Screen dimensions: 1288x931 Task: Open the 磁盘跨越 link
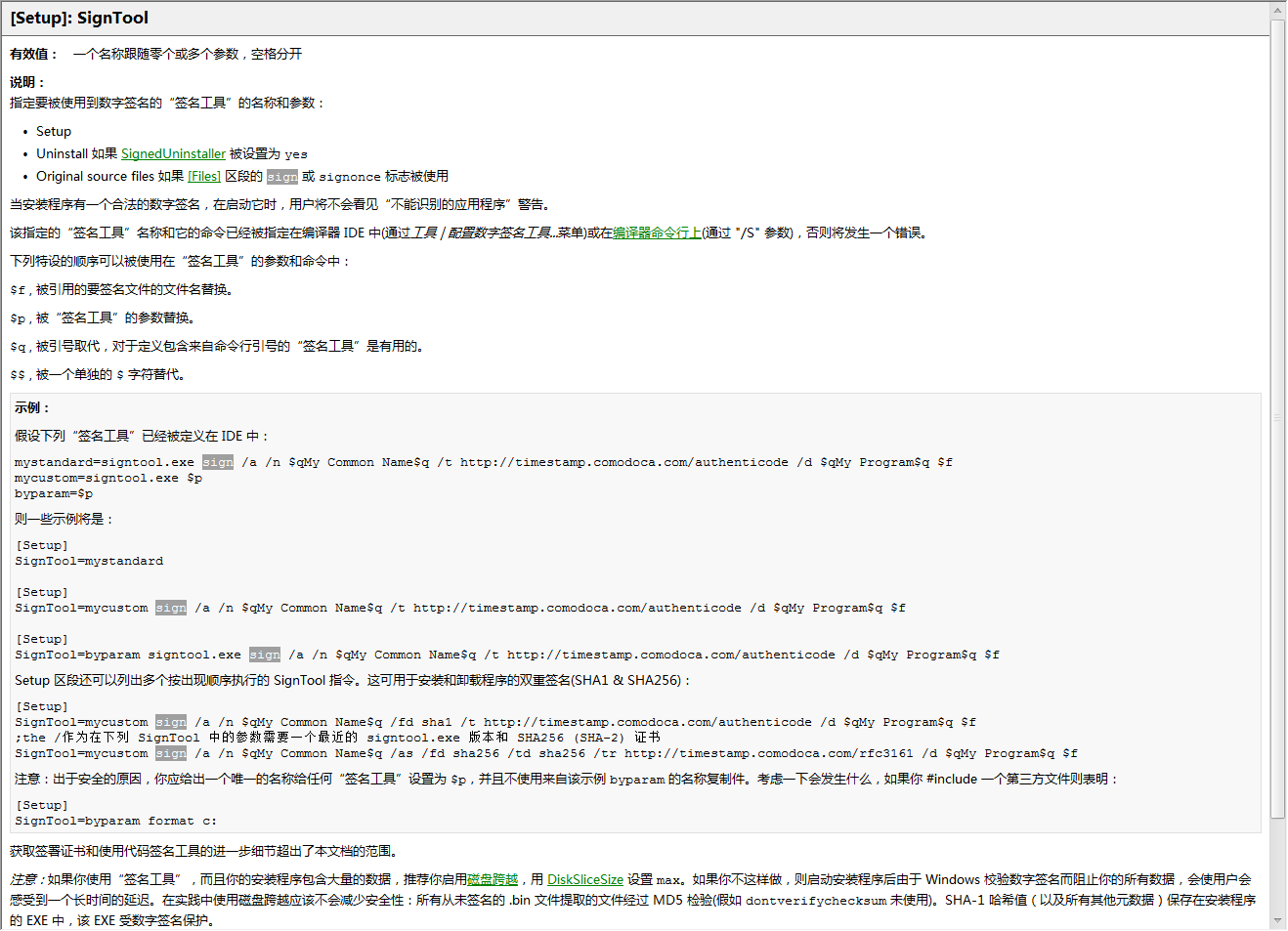coord(493,880)
